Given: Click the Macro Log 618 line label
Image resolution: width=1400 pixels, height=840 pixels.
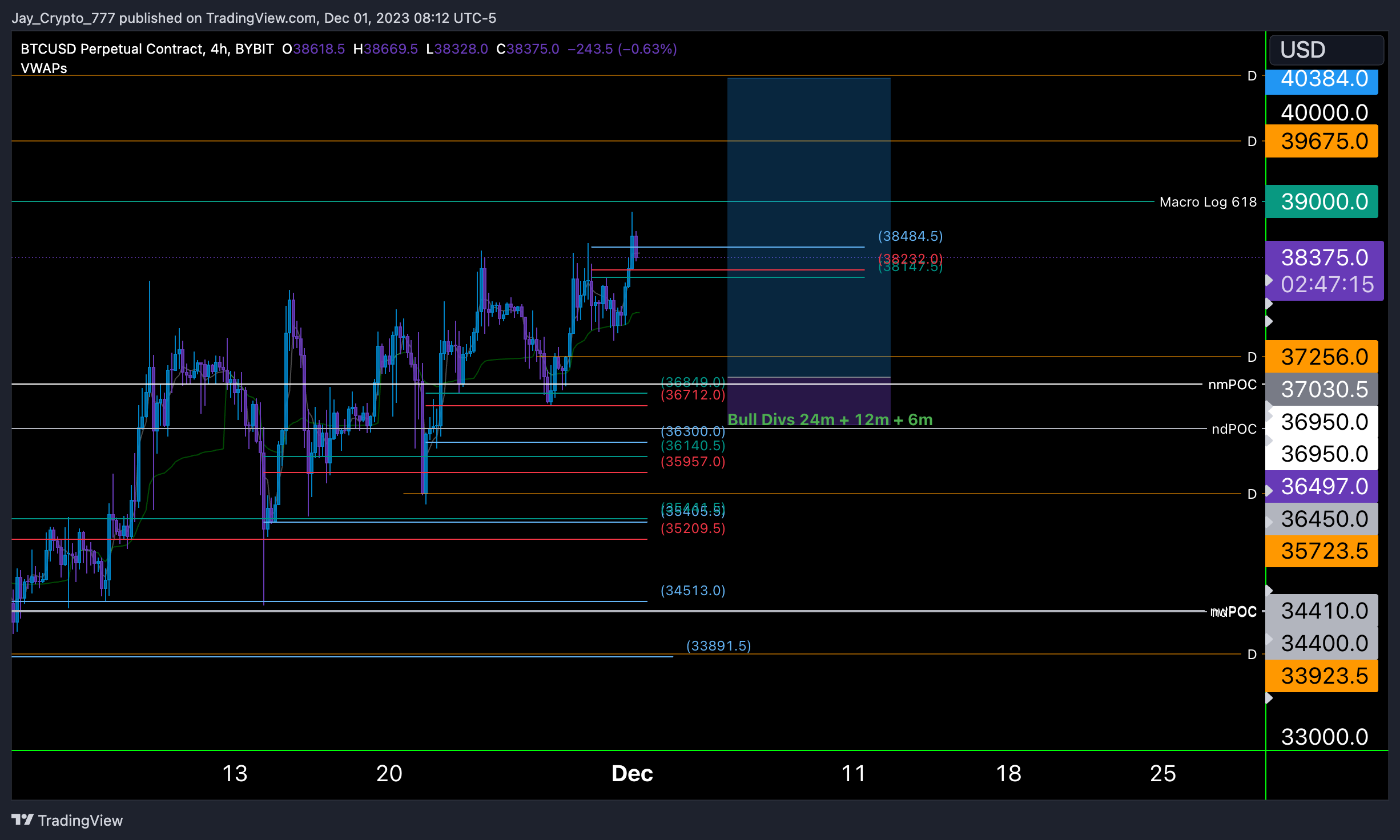Looking at the screenshot, I should [1208, 201].
